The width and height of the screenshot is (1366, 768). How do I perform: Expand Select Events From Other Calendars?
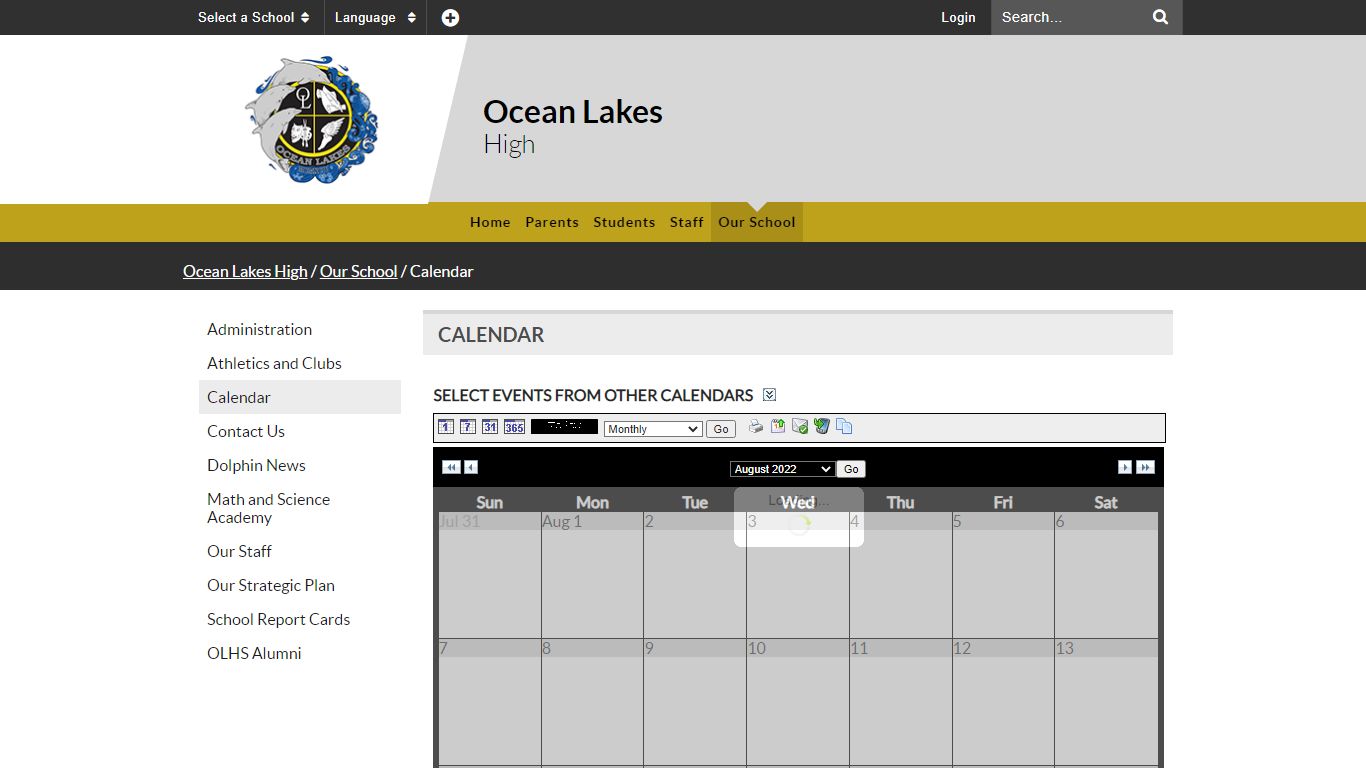(769, 395)
